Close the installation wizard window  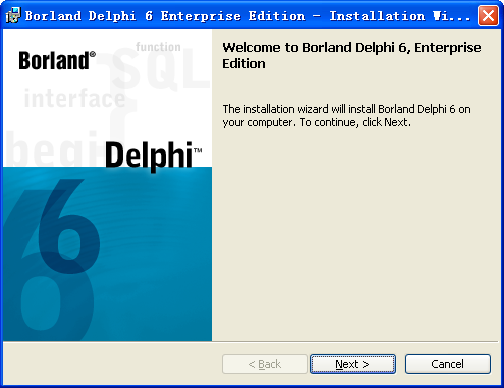click(x=488, y=16)
